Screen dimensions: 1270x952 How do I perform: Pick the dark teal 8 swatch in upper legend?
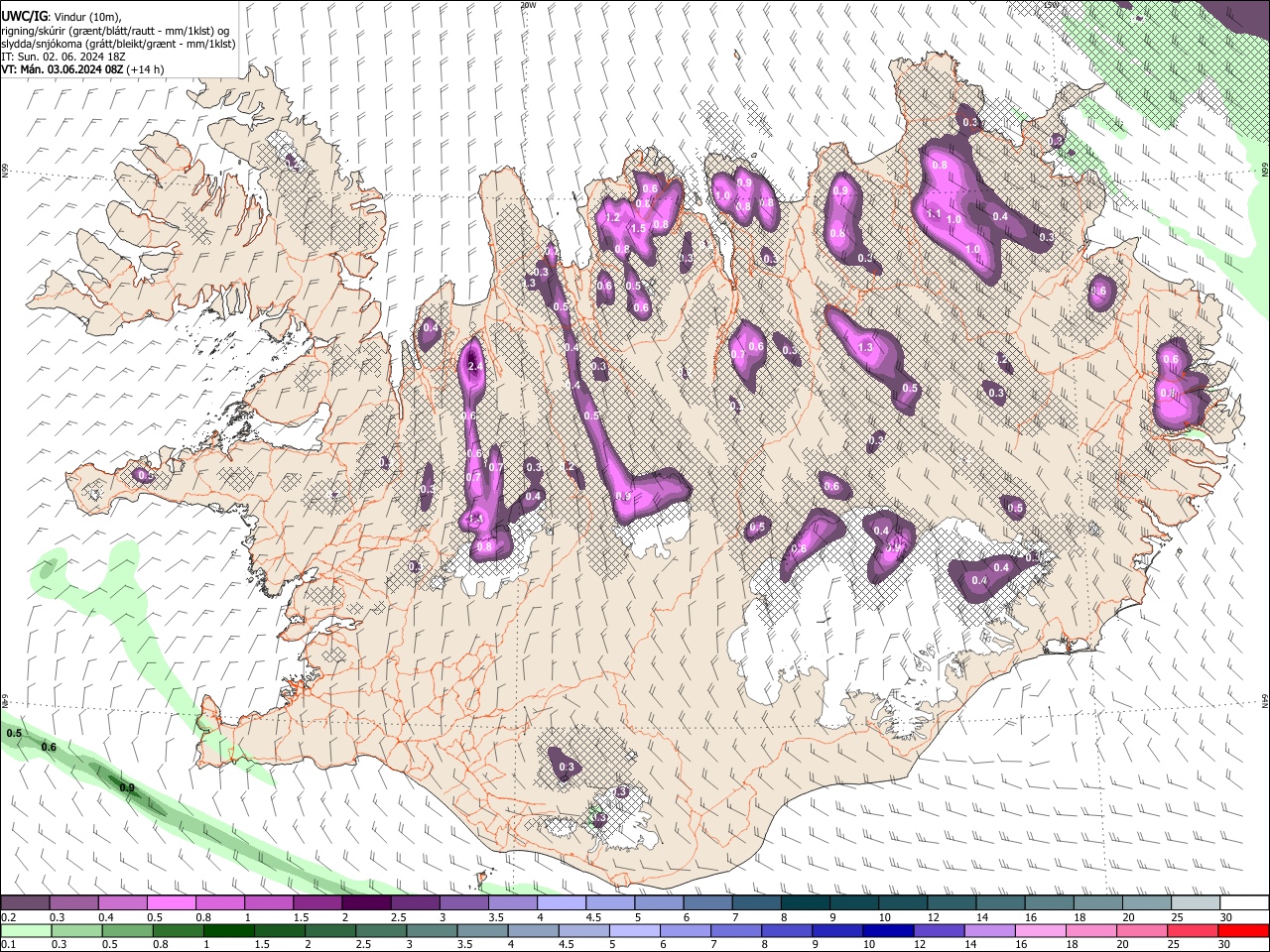tap(806, 903)
